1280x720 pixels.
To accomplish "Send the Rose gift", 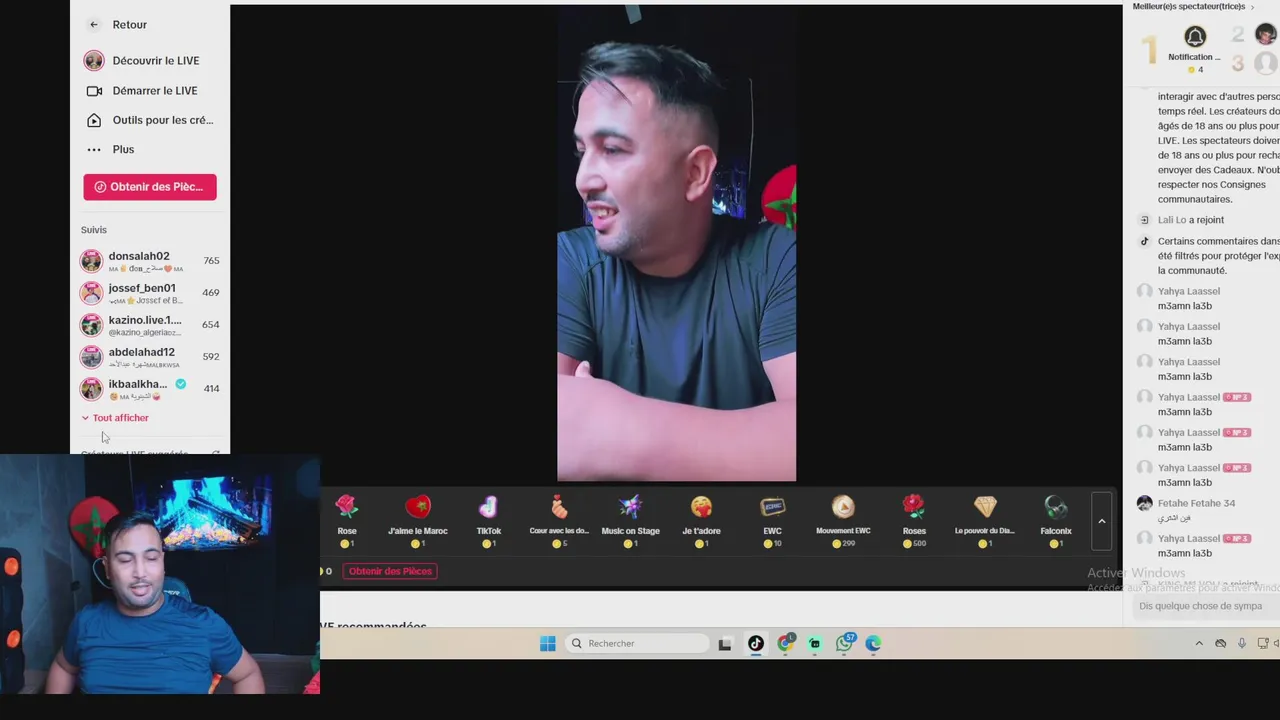I will (x=347, y=521).
